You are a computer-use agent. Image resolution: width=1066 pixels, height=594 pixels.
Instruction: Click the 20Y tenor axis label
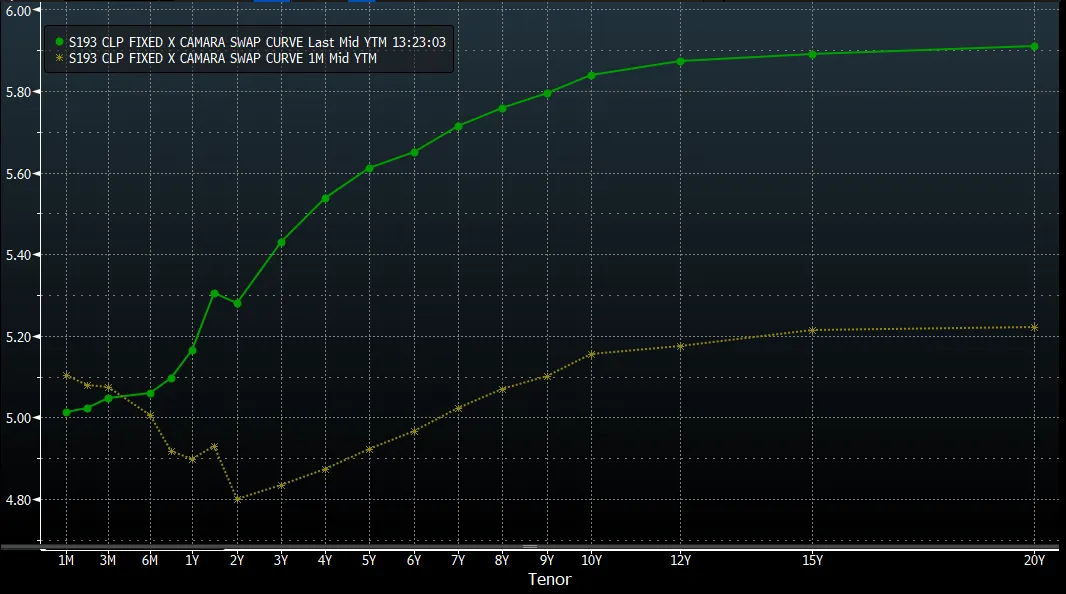[x=1034, y=561]
